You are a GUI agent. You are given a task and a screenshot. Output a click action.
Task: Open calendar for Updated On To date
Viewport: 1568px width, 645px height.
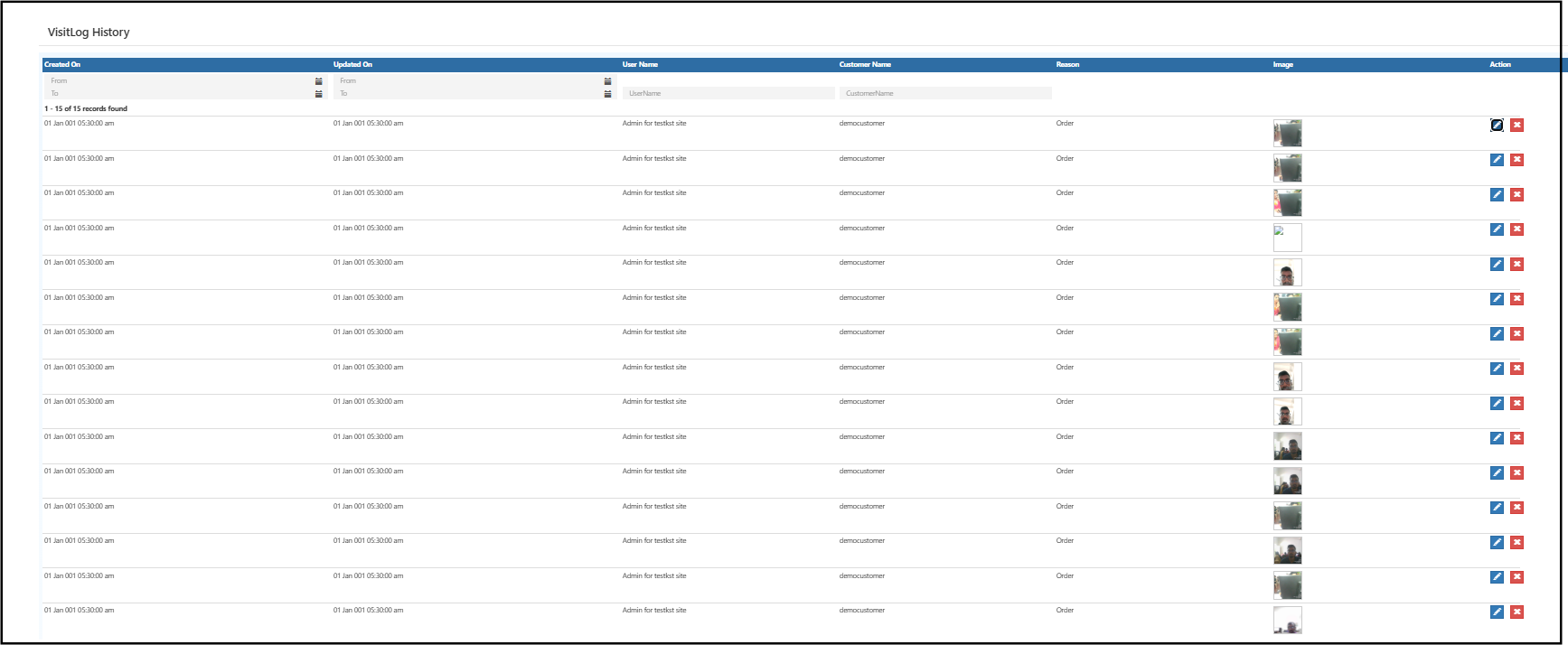click(x=607, y=94)
